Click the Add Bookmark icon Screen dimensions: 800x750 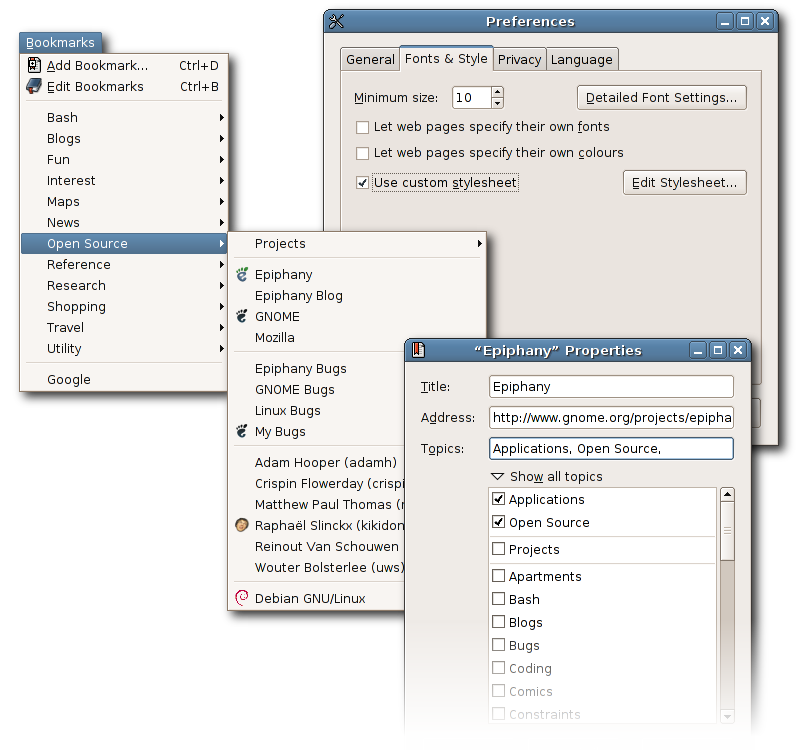click(x=34, y=65)
